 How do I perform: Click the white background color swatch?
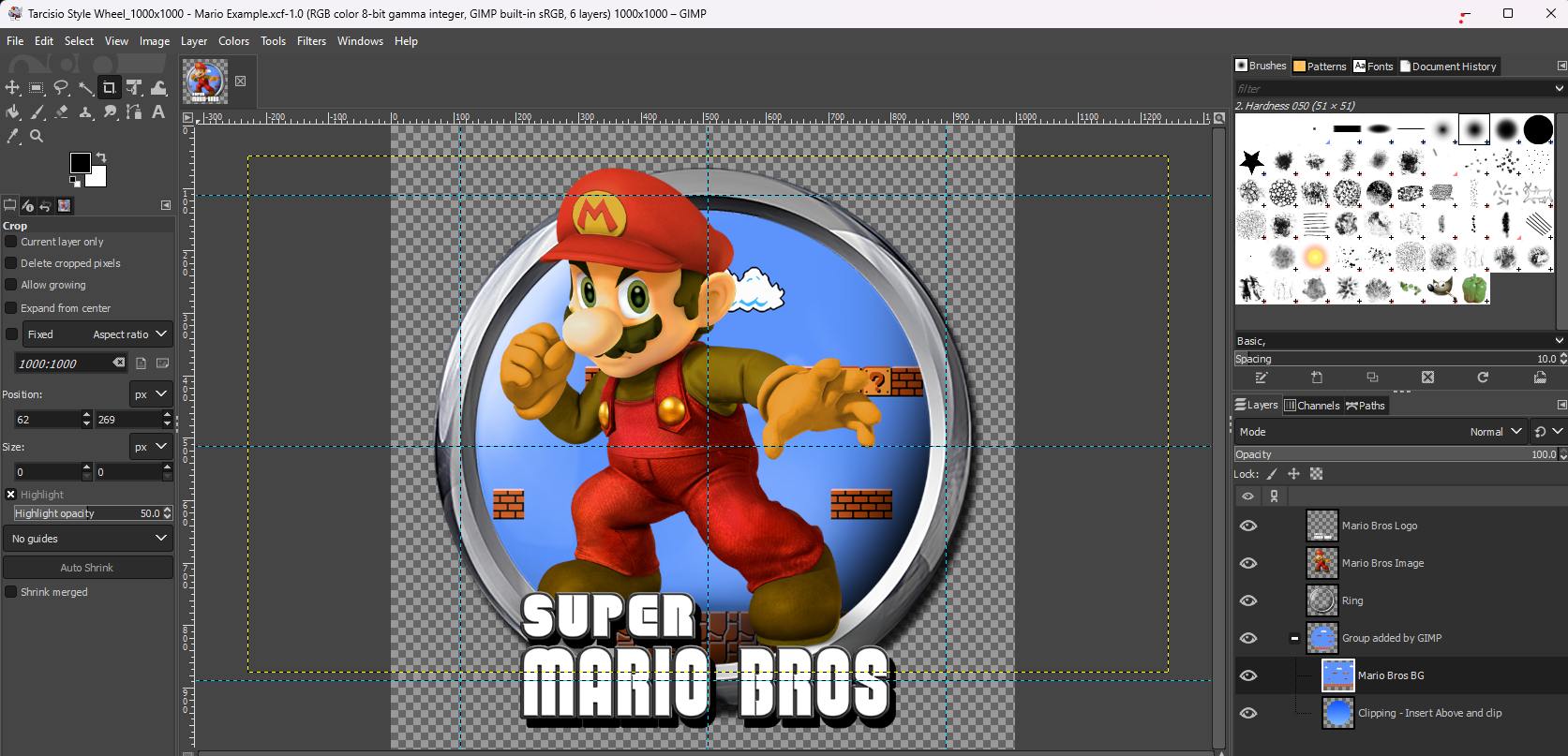tap(98, 179)
